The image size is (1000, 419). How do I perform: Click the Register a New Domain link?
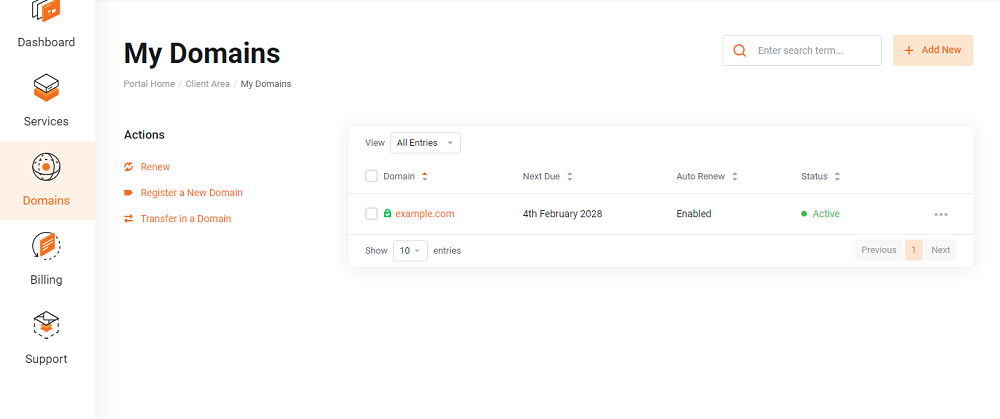pyautogui.click(x=191, y=193)
